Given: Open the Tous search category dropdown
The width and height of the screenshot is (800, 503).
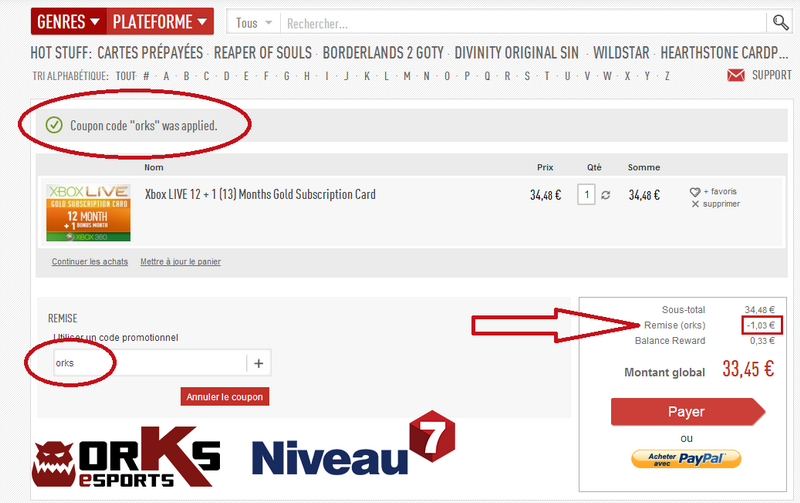Looking at the screenshot, I should click(253, 23).
